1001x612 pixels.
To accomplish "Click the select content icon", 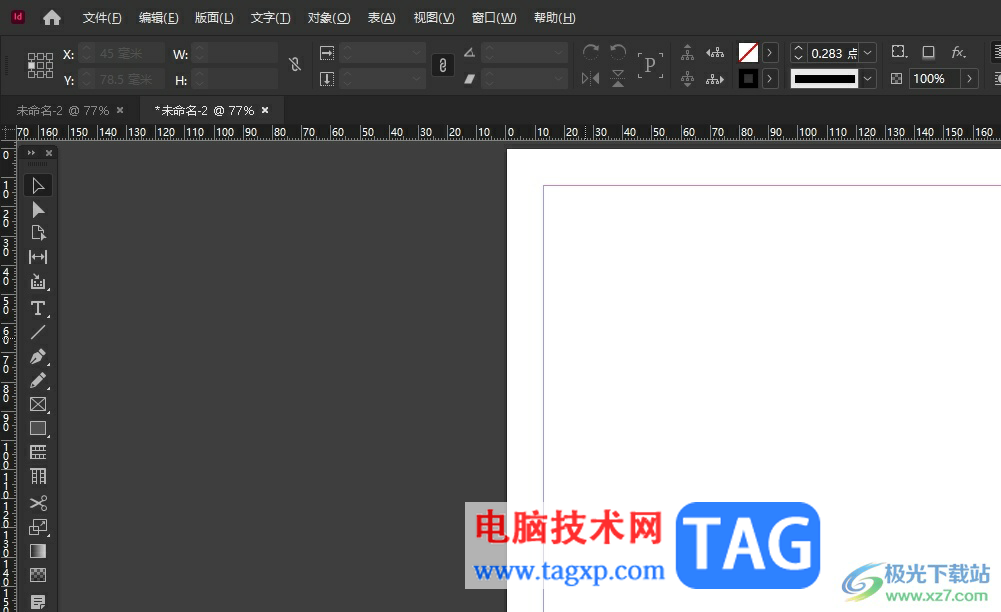I will coord(687,78).
